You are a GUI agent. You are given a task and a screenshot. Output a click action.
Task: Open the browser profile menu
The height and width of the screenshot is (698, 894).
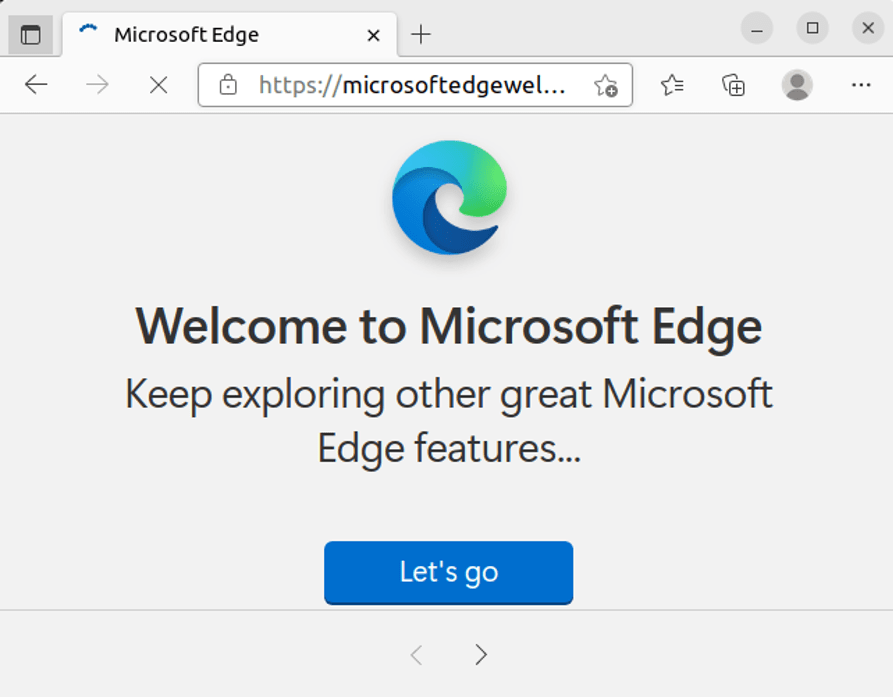point(796,86)
